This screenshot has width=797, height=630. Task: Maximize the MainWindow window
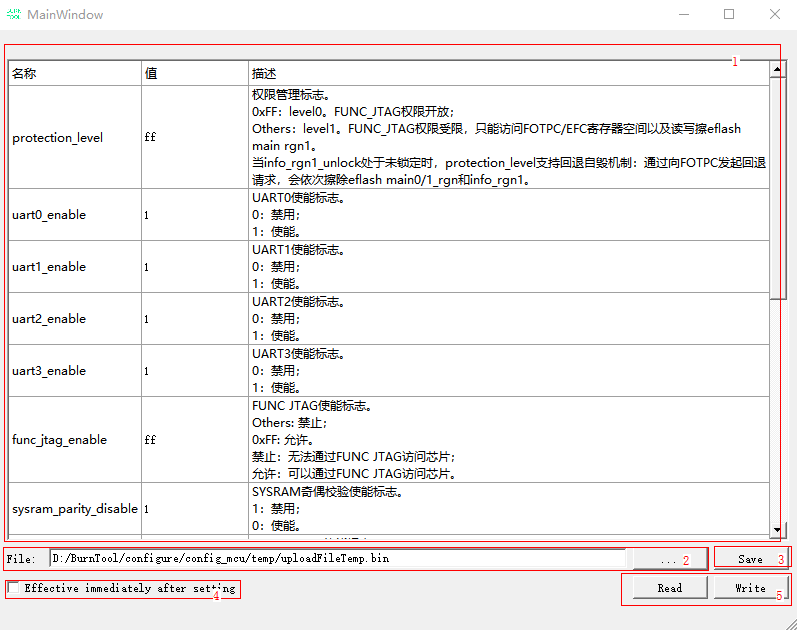pyautogui.click(x=729, y=15)
